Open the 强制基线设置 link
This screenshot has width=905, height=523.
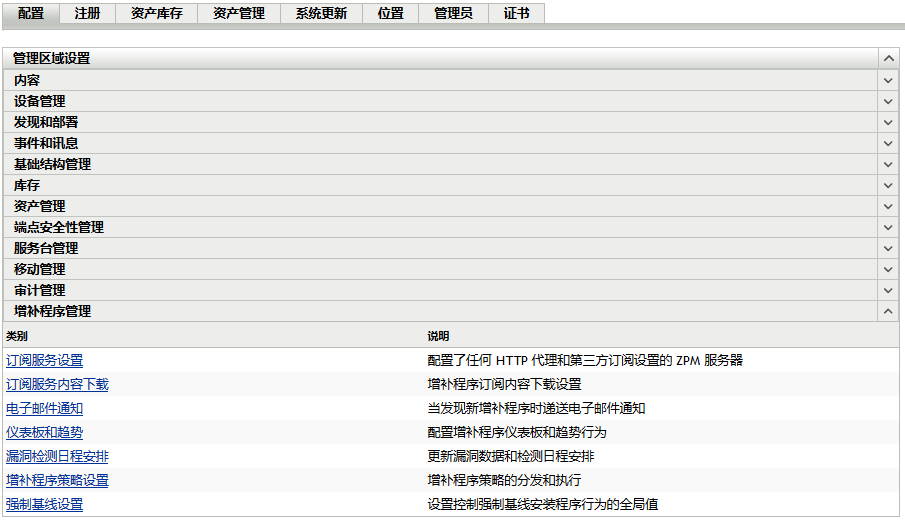point(44,505)
